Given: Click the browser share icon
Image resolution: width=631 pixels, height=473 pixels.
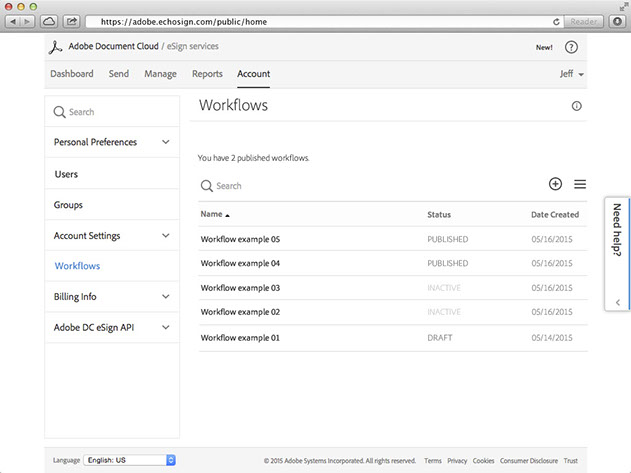Looking at the screenshot, I should (x=72, y=21).
